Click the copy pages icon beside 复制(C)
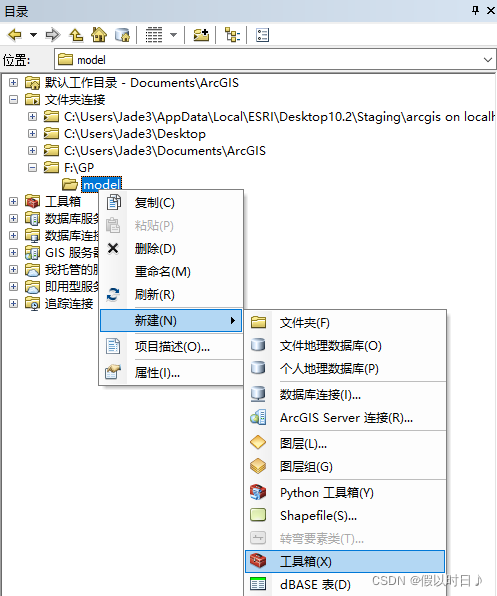 [x=114, y=202]
